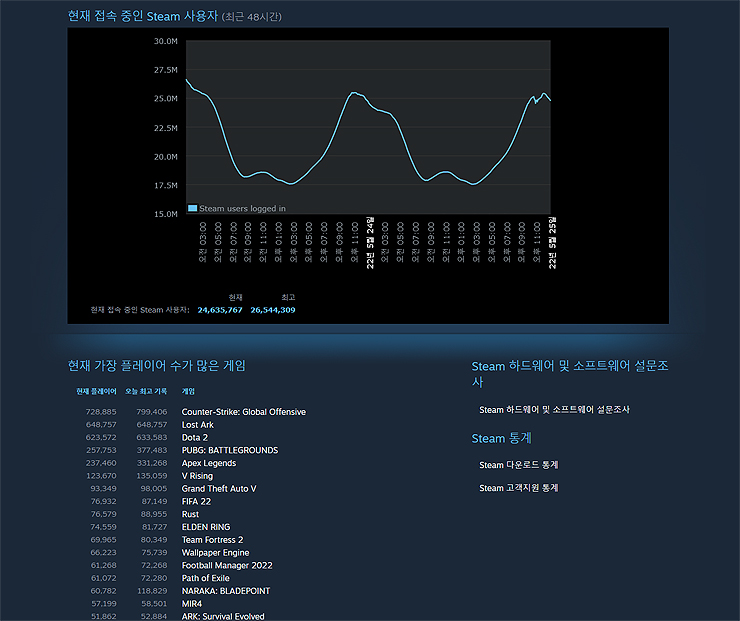This screenshot has height=621, width=740.
Task: Open the MIR4 game entry
Action: 192,604
